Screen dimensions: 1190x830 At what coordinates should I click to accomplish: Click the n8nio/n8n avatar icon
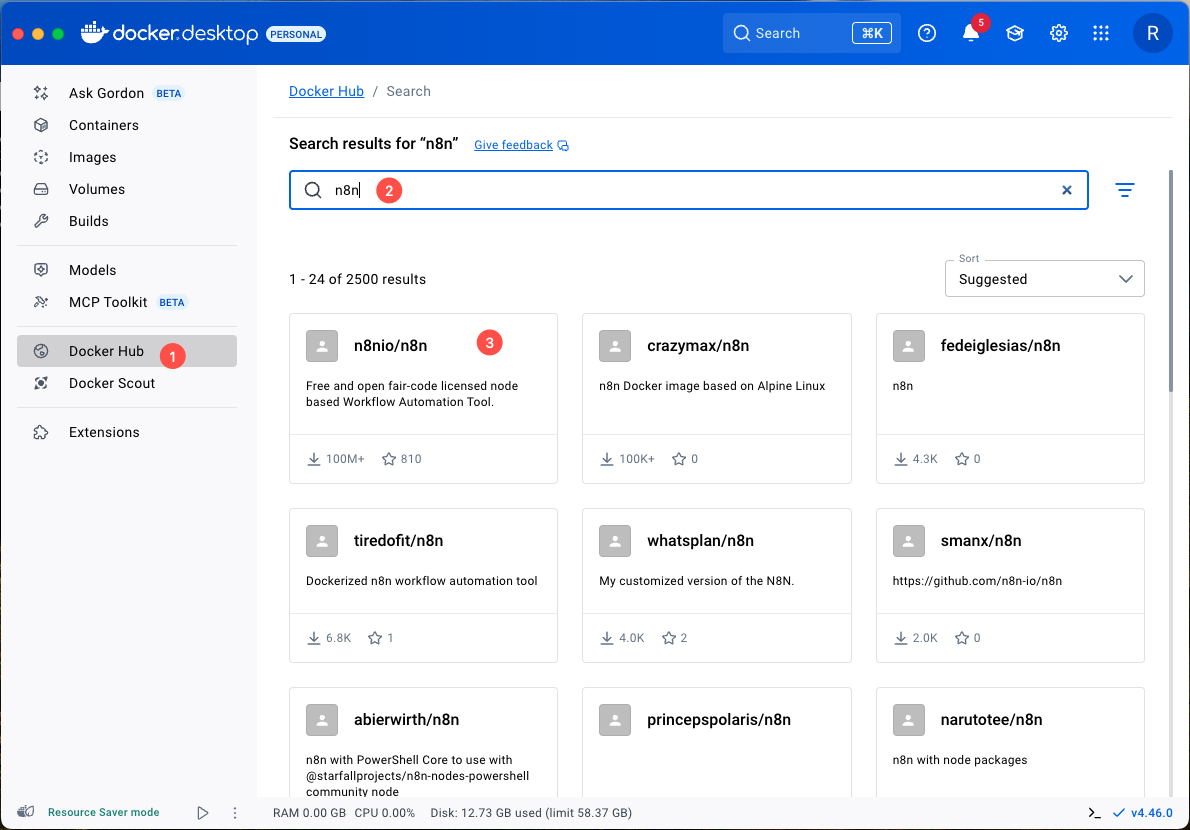[322, 346]
